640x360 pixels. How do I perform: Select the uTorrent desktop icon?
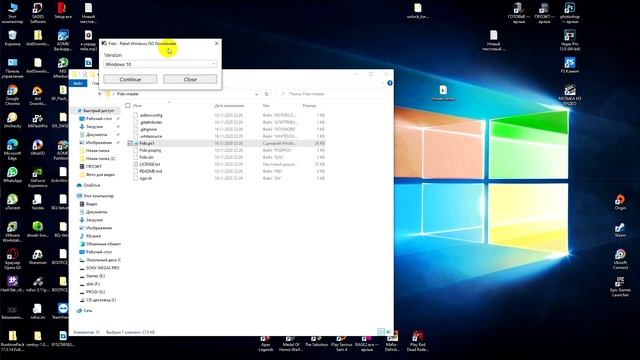coord(12,202)
